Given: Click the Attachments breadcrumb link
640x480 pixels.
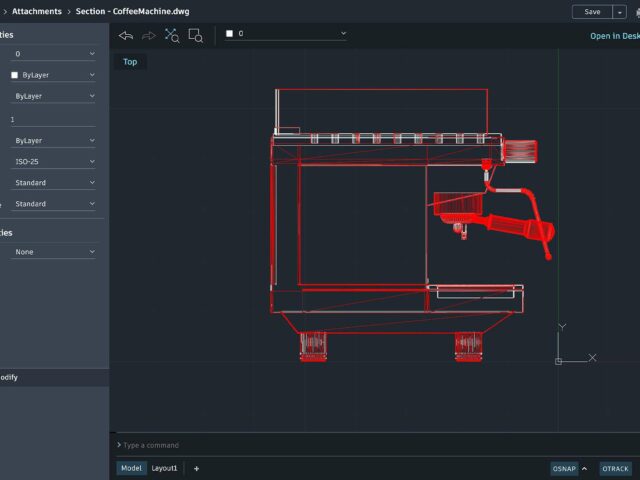Looking at the screenshot, I should tap(36, 12).
